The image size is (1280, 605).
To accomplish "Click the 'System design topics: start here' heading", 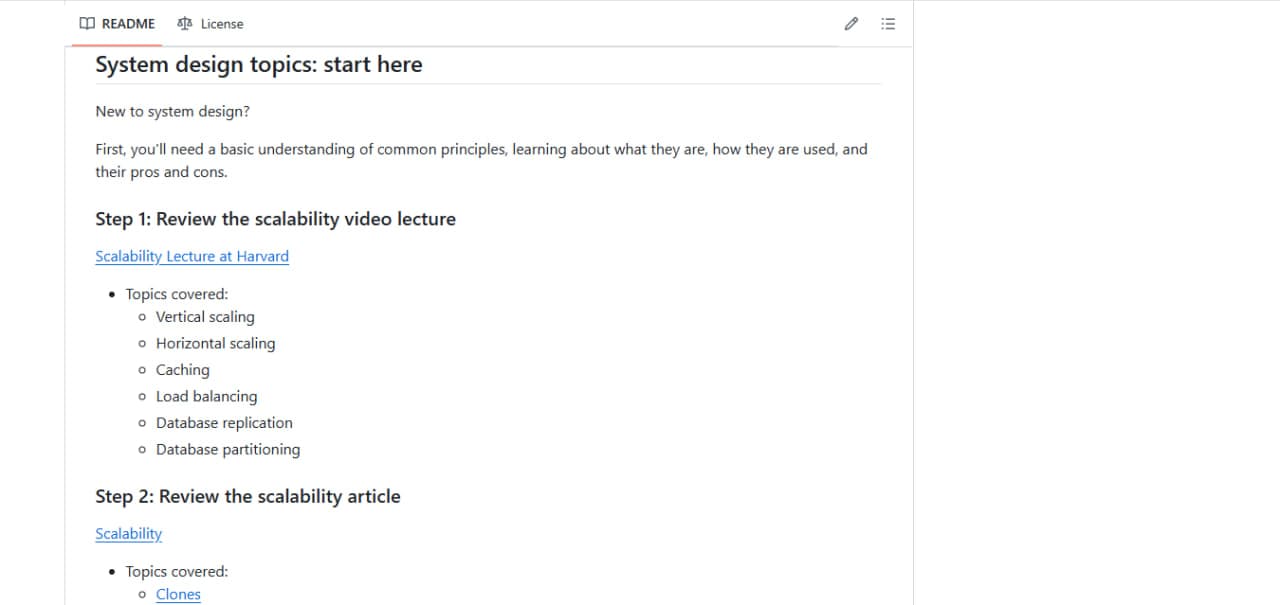I will click(259, 64).
